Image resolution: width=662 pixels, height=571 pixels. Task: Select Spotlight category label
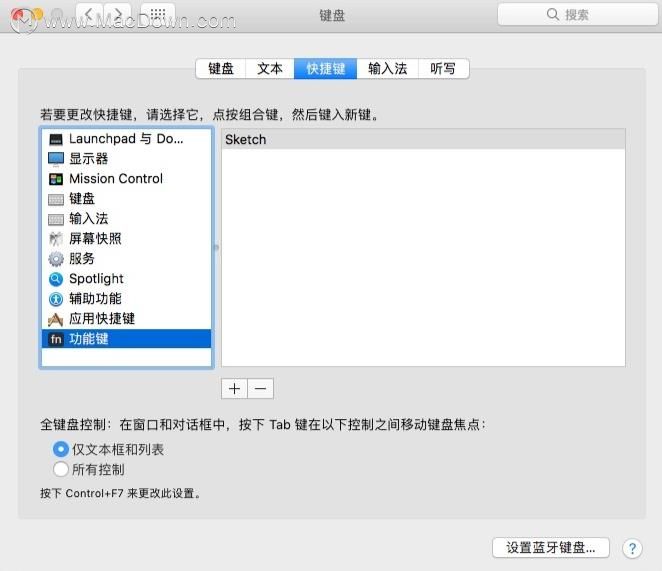pyautogui.click(x=96, y=279)
